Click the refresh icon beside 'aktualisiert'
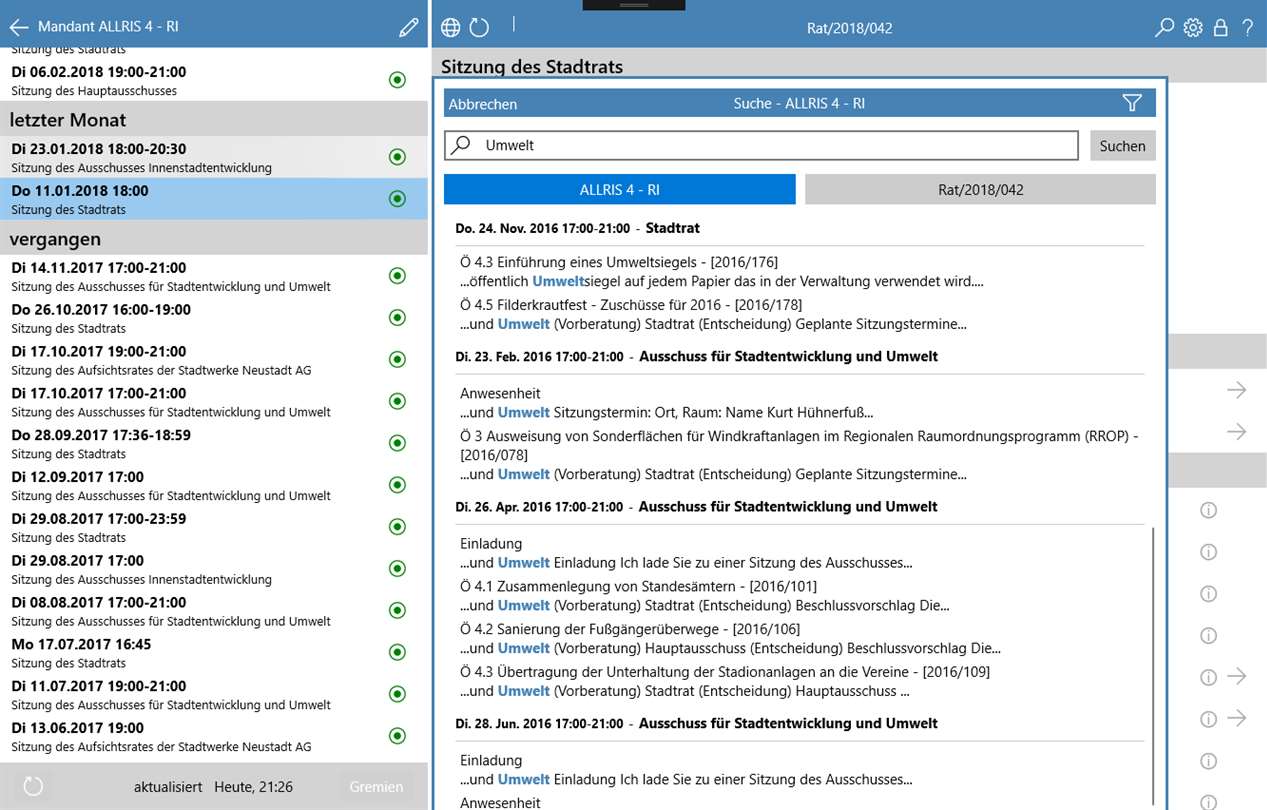1267x810 pixels. pyautogui.click(x=32, y=786)
